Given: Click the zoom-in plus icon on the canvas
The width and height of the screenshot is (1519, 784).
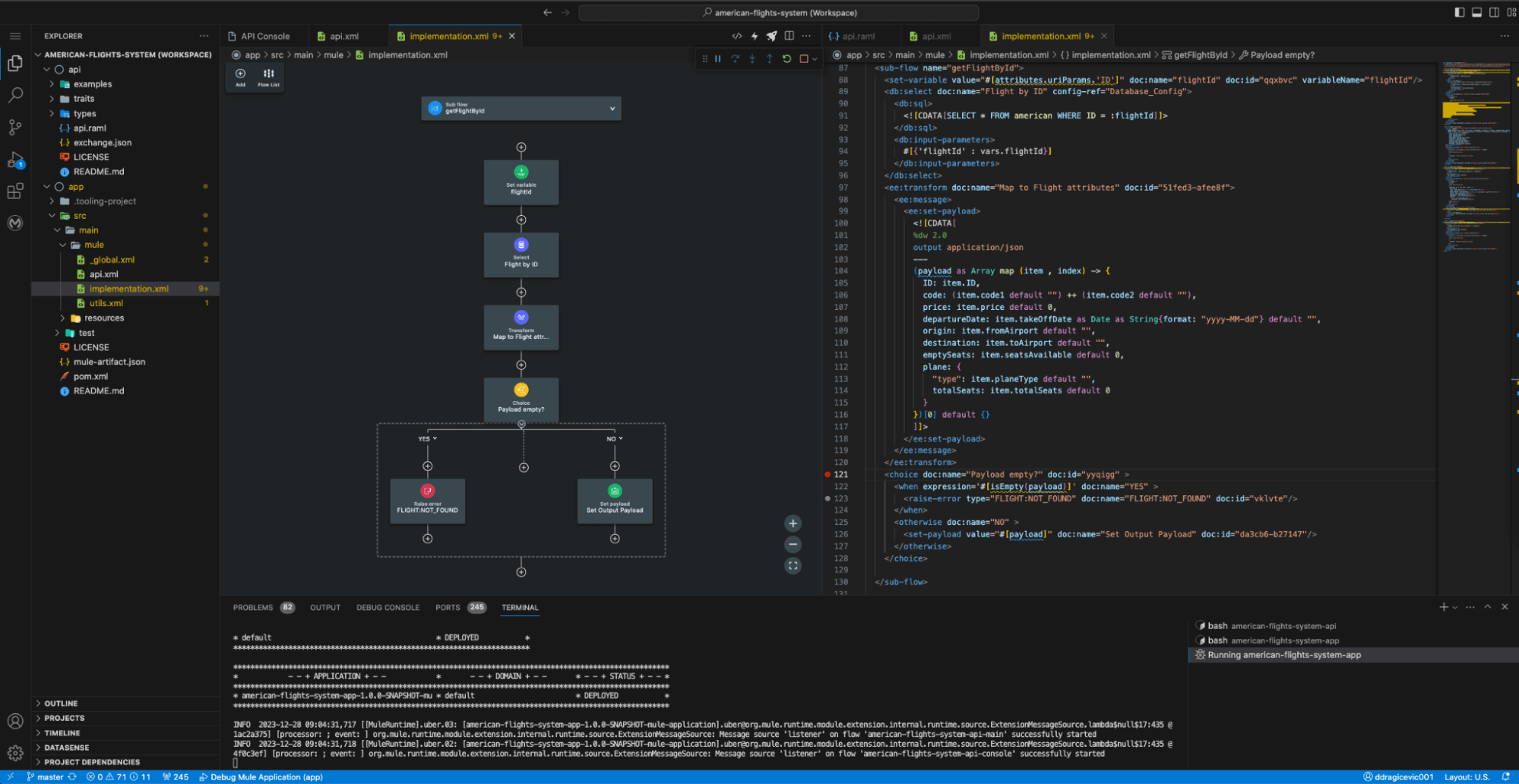Looking at the screenshot, I should pyautogui.click(x=793, y=523).
